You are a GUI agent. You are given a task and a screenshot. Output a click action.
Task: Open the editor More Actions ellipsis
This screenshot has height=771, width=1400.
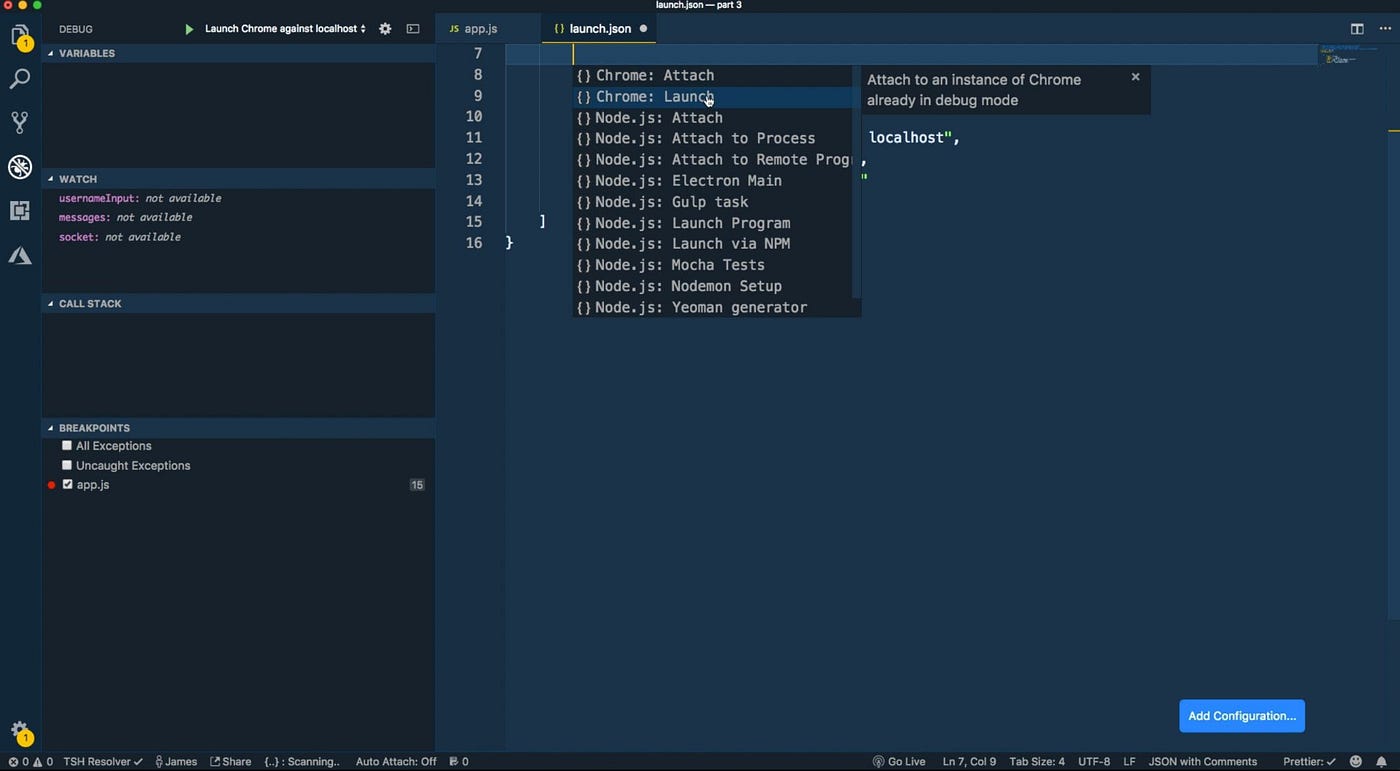(1384, 29)
